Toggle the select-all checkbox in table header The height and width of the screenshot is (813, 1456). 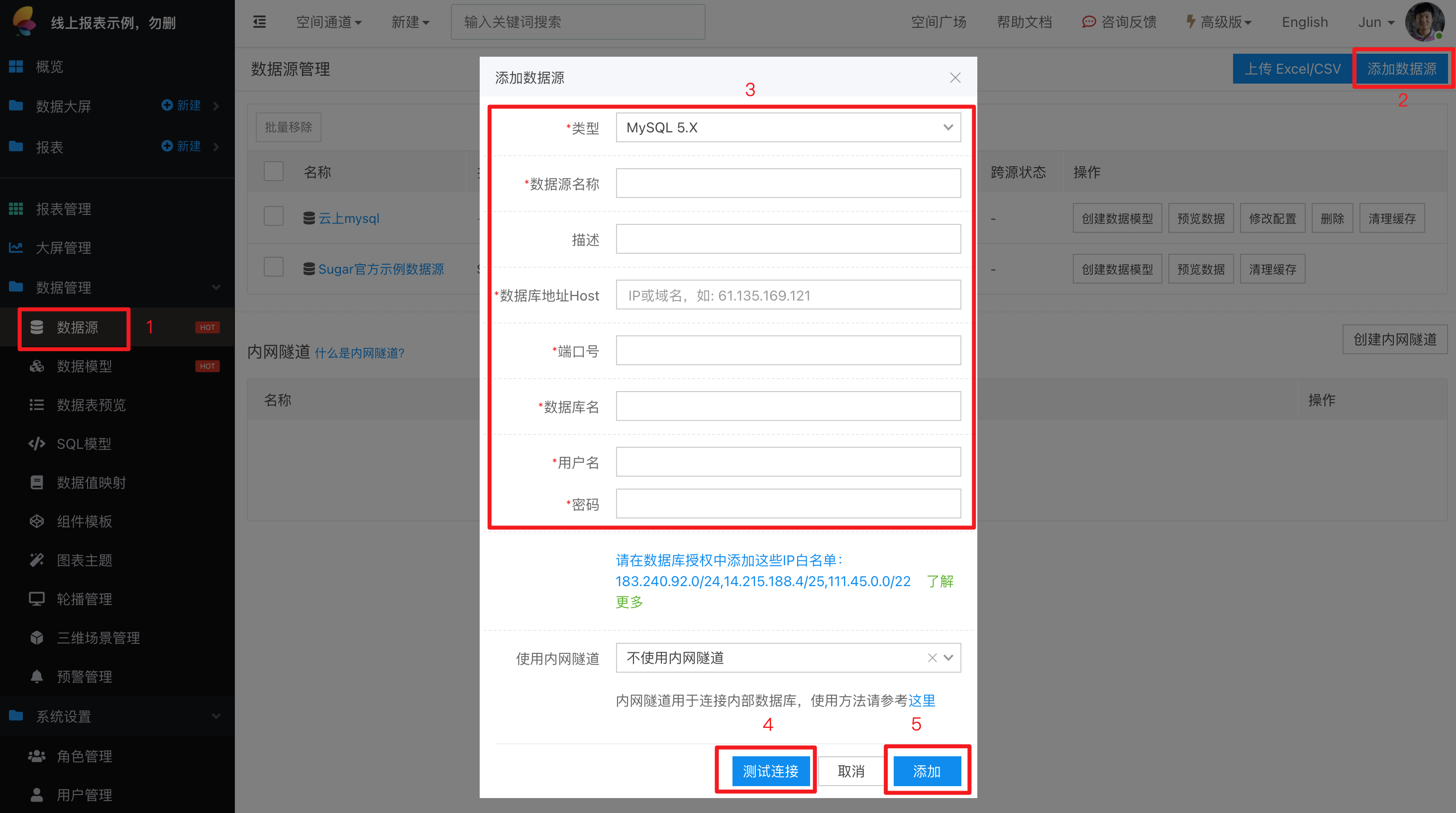[x=274, y=171]
